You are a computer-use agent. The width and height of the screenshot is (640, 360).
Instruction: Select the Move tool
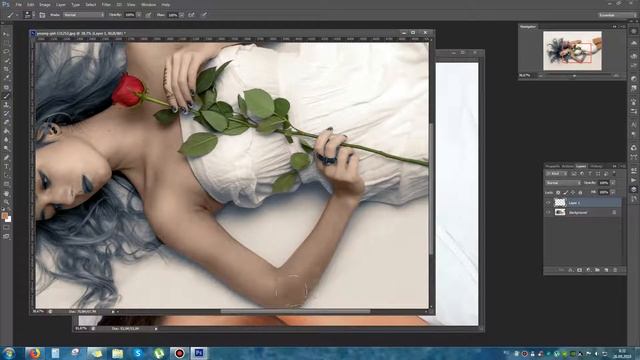coord(6,34)
